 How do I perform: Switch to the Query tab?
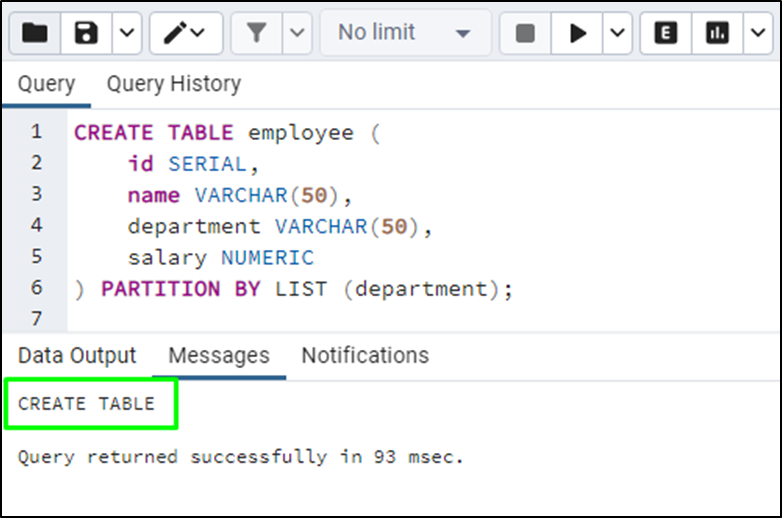tap(46, 84)
